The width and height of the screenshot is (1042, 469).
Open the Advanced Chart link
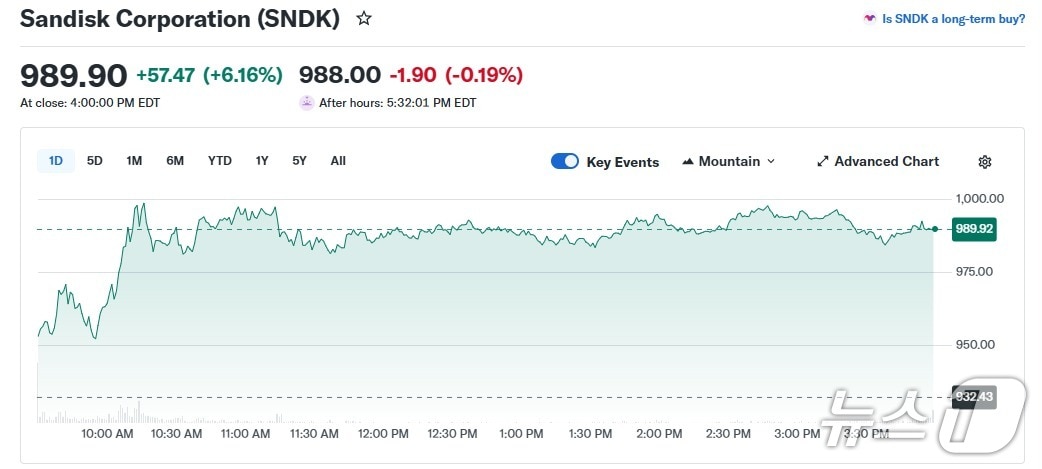pyautogui.click(x=886, y=162)
